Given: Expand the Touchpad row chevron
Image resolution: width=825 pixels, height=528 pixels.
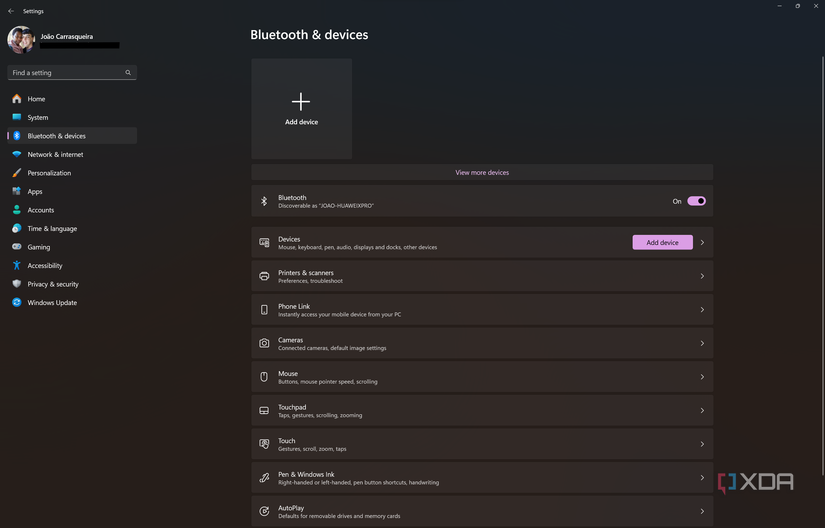Looking at the screenshot, I should click(x=702, y=411).
